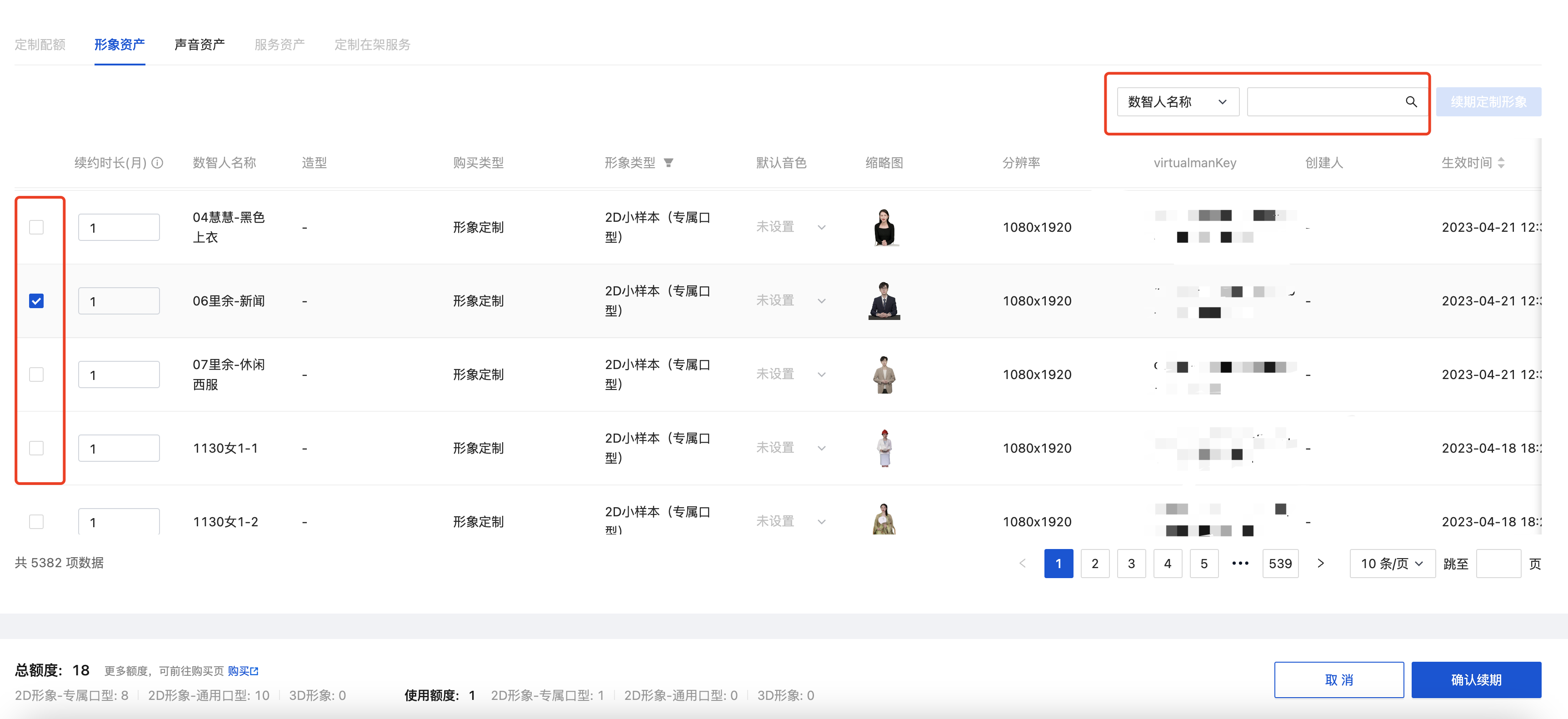The image size is (1568, 719).
Task: Select the 1130女1-1 row checkbox
Action: point(36,448)
